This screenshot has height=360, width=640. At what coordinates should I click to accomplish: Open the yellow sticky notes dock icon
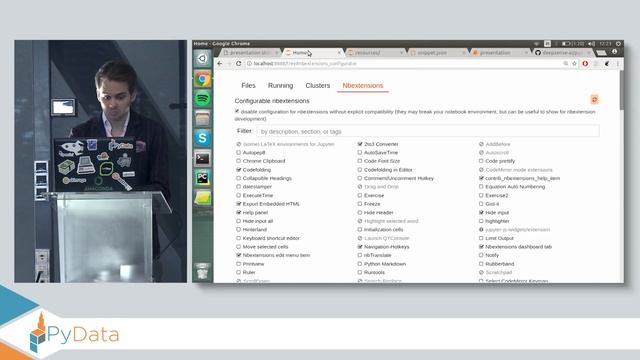[202, 198]
